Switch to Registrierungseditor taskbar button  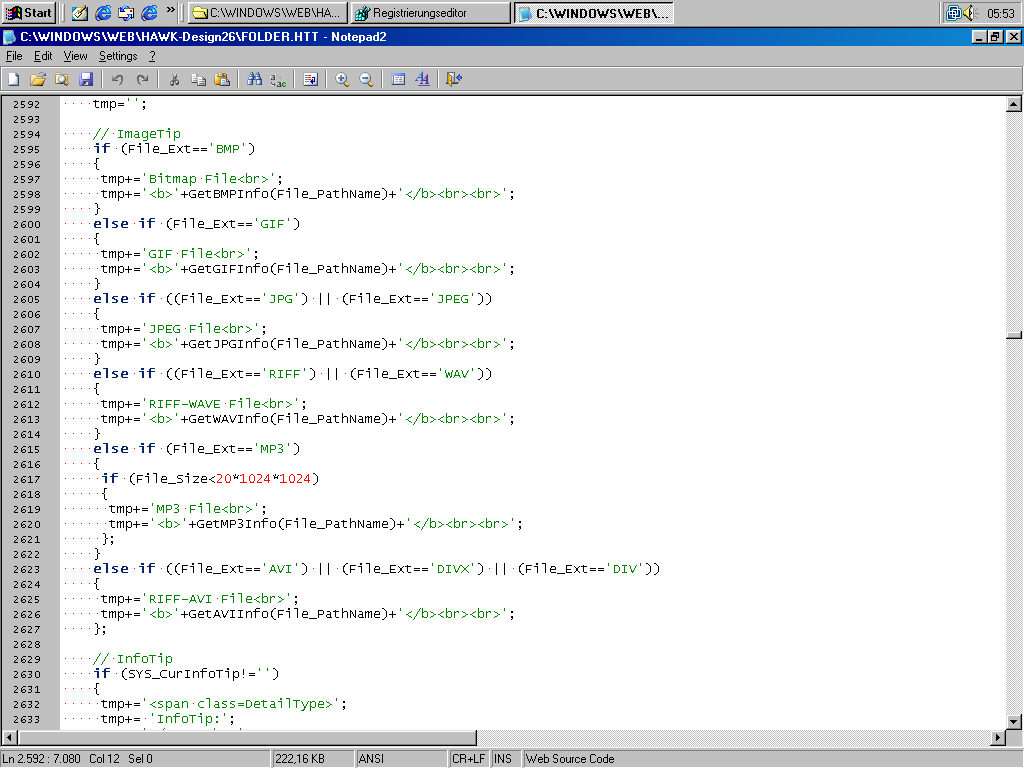point(430,12)
